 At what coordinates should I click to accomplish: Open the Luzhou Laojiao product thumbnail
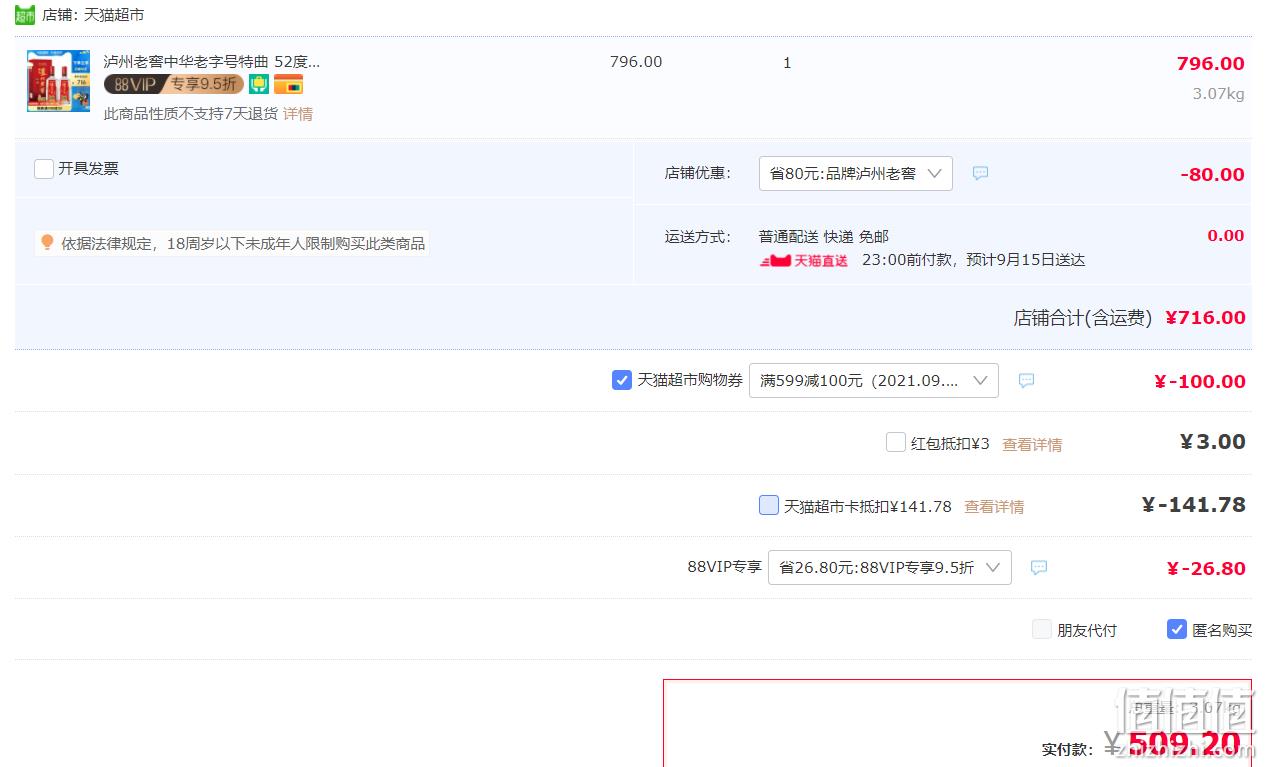point(58,80)
